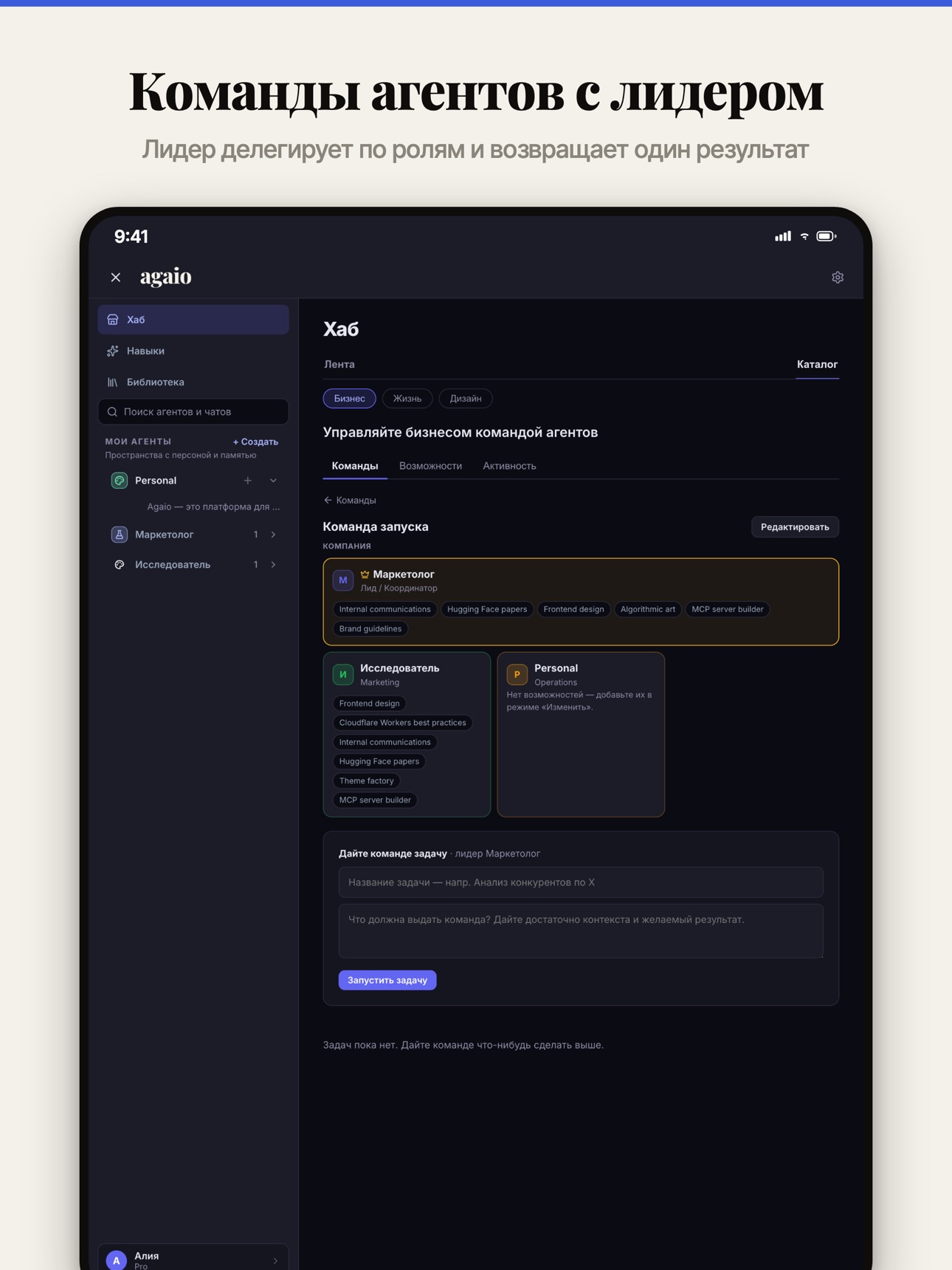This screenshot has height=1270, width=952.
Task: Click the М avatar on leader card
Action: 343,580
